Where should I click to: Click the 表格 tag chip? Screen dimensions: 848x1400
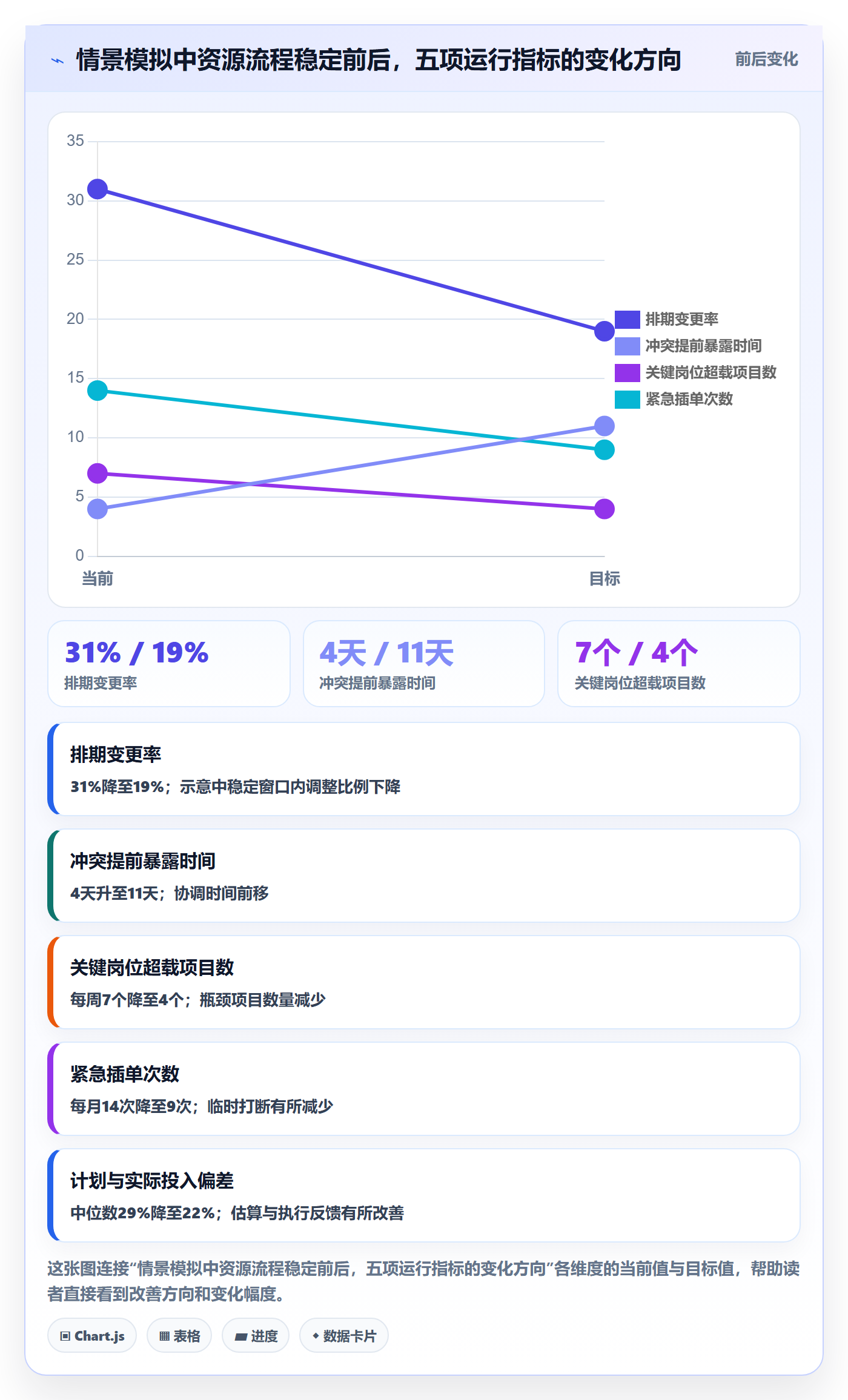(x=179, y=1335)
